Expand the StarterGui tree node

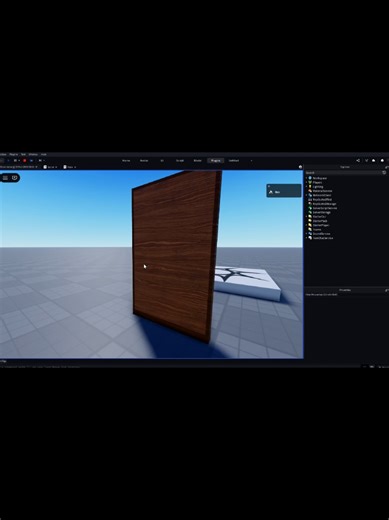click(x=306, y=217)
